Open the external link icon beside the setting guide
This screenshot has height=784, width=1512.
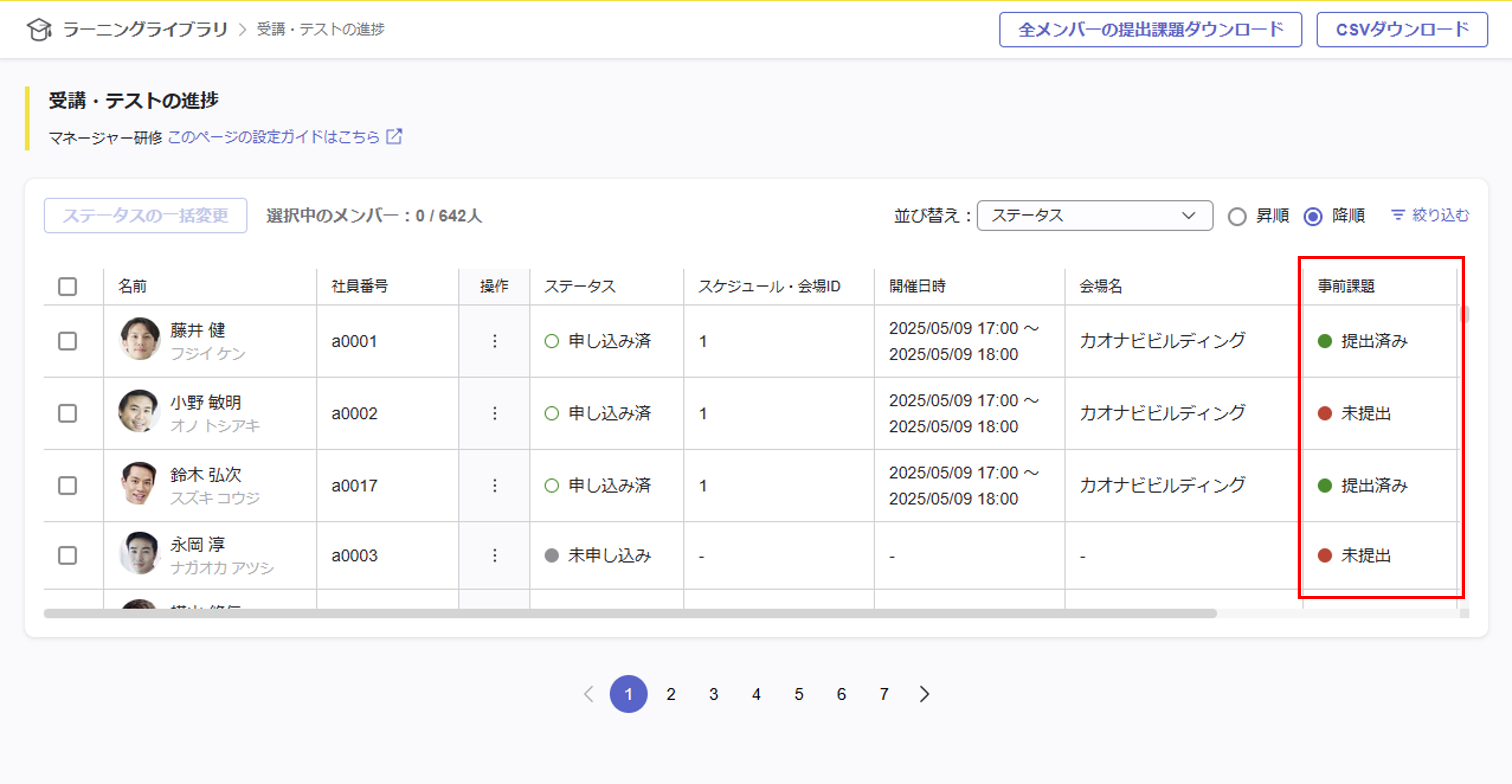coord(394,137)
